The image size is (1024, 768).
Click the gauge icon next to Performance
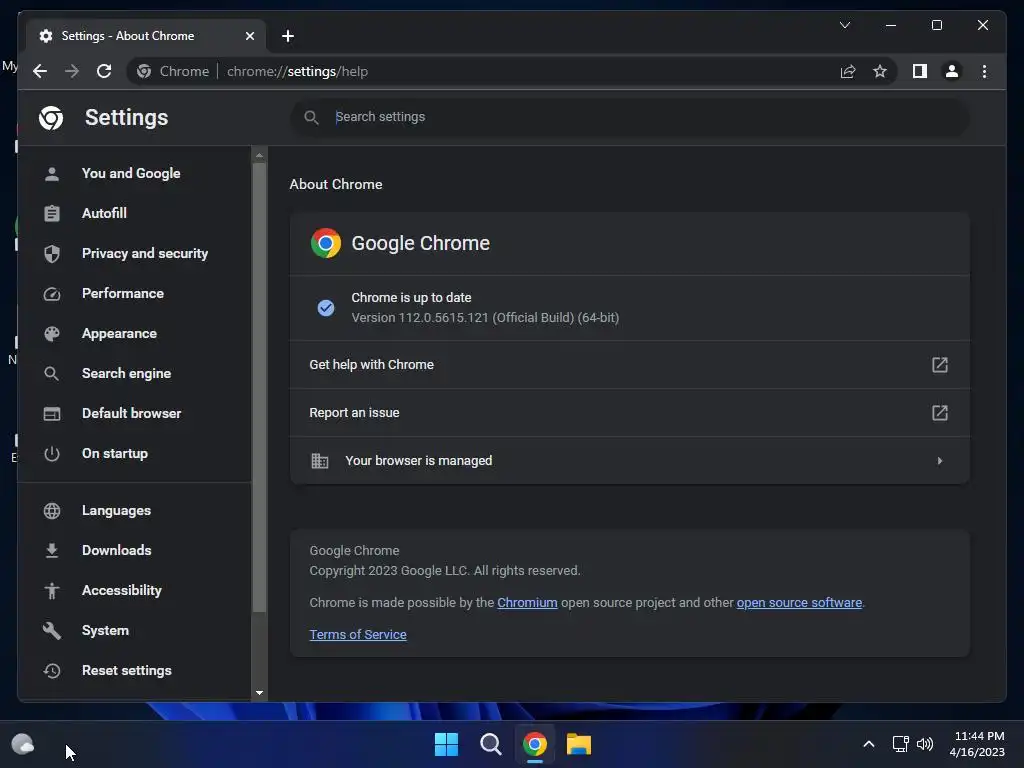click(52, 294)
